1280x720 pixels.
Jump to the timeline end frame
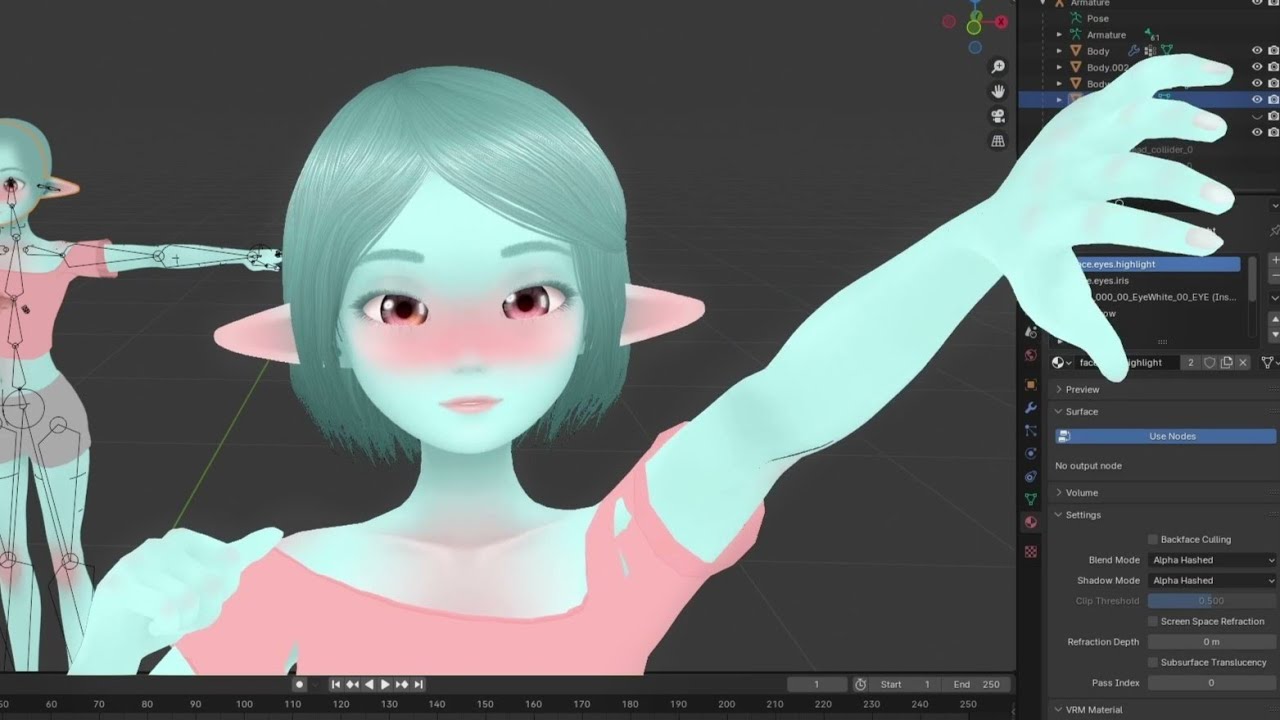(x=418, y=684)
